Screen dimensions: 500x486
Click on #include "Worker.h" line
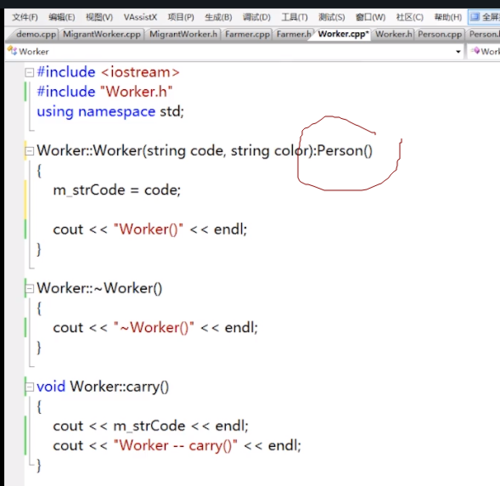point(105,92)
